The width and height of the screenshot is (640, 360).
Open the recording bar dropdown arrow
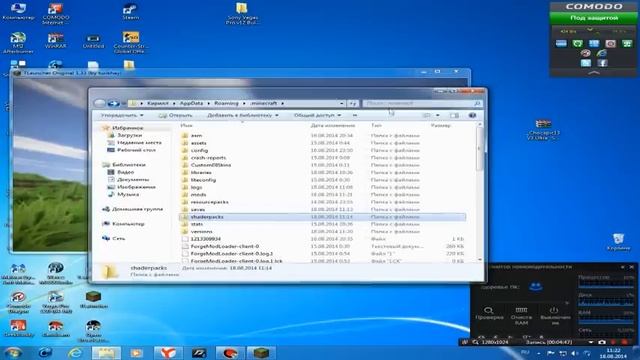pyautogui.click(x=591, y=342)
